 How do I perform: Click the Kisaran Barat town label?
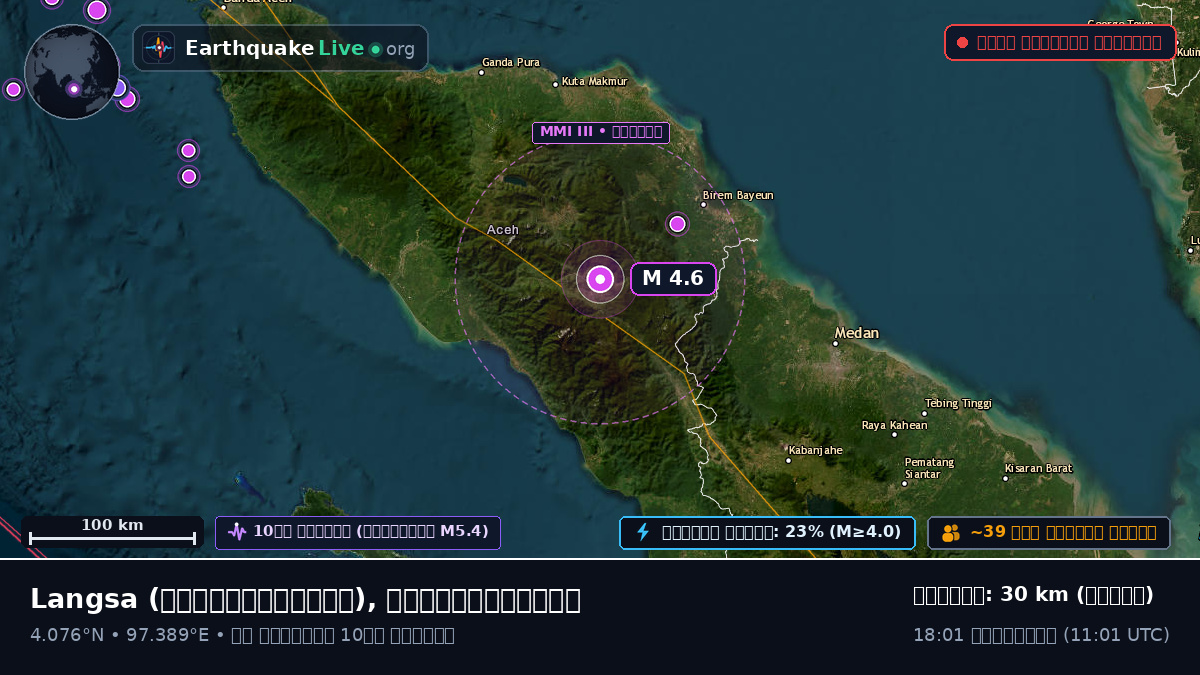[1039, 469]
